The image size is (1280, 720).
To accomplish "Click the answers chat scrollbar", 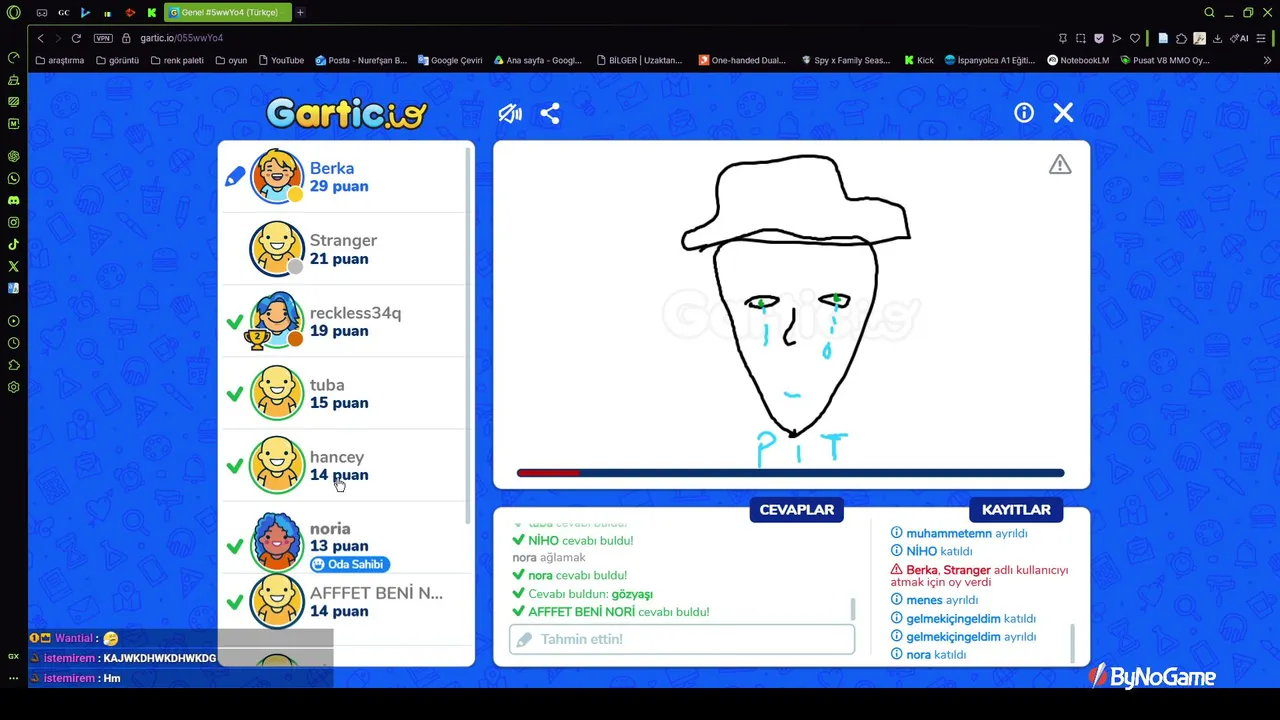I will tap(853, 609).
